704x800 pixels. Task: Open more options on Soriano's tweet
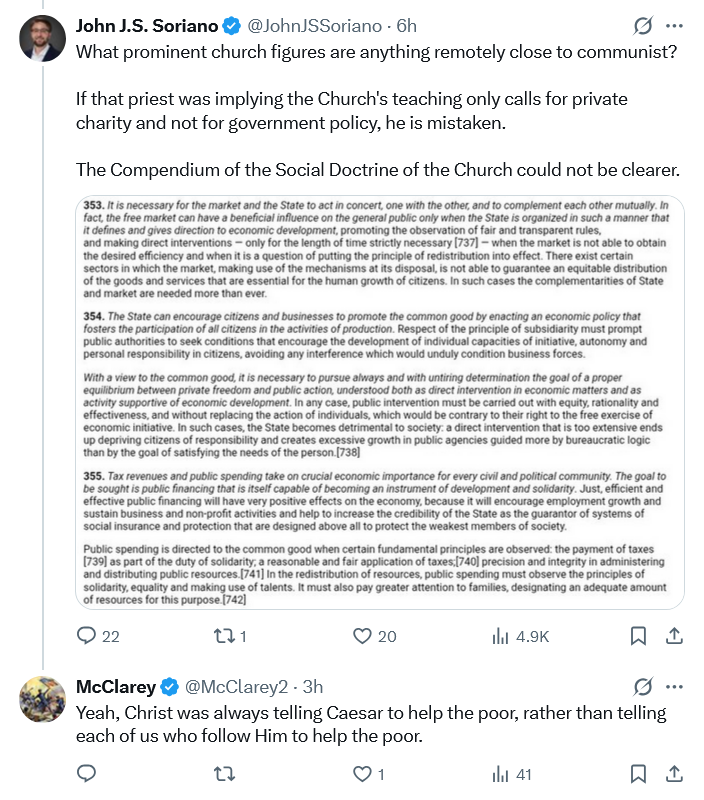[675, 25]
